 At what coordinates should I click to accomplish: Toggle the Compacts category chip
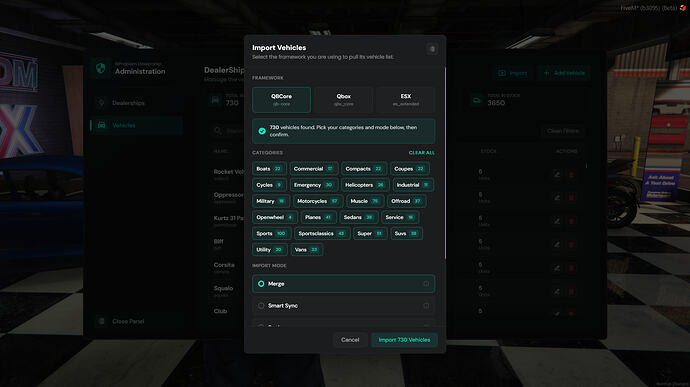[364, 169]
